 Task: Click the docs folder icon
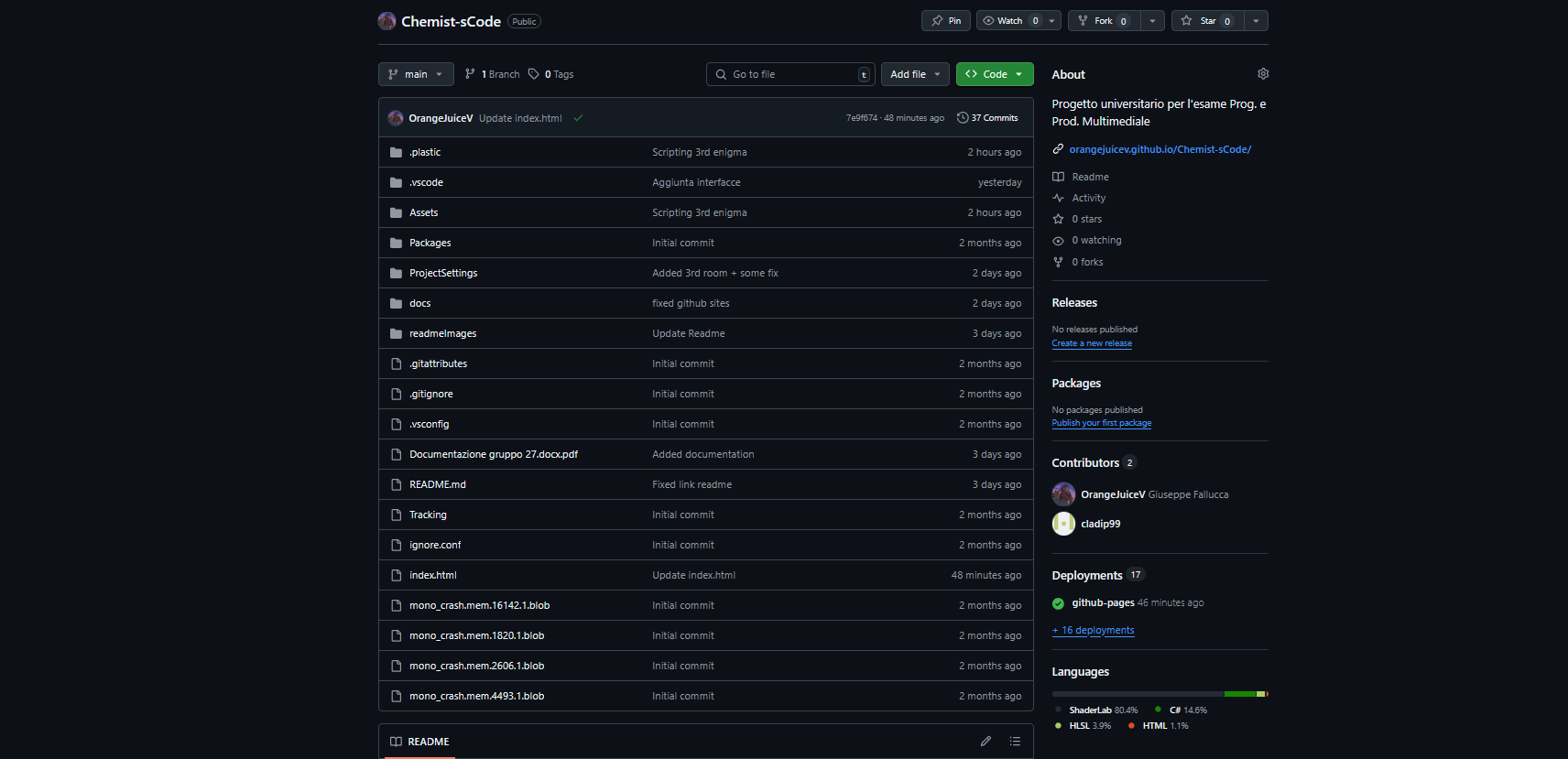click(396, 303)
